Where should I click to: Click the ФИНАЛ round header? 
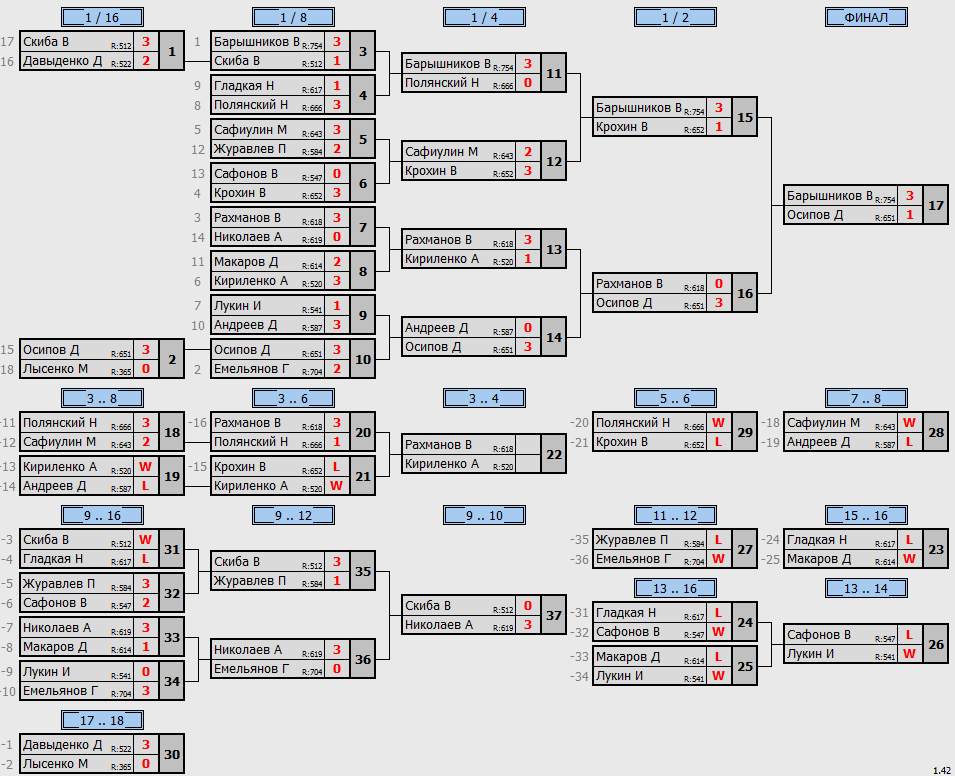866,17
